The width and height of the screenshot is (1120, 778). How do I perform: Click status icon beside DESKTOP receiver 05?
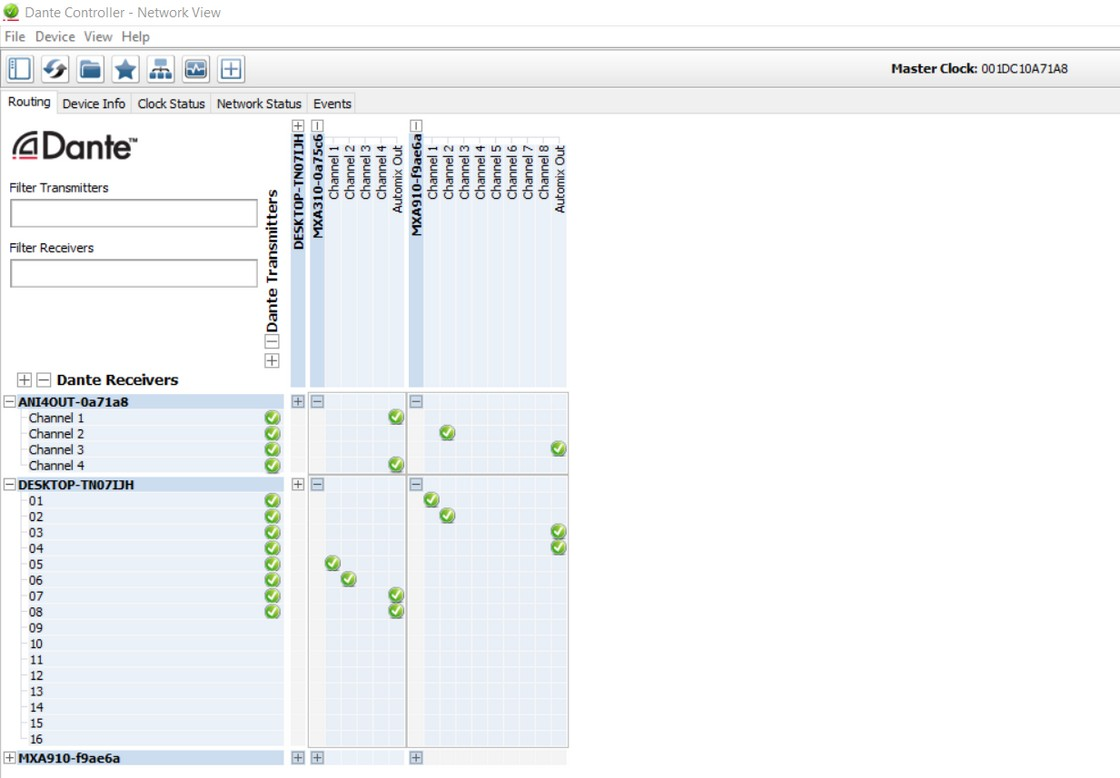272,564
